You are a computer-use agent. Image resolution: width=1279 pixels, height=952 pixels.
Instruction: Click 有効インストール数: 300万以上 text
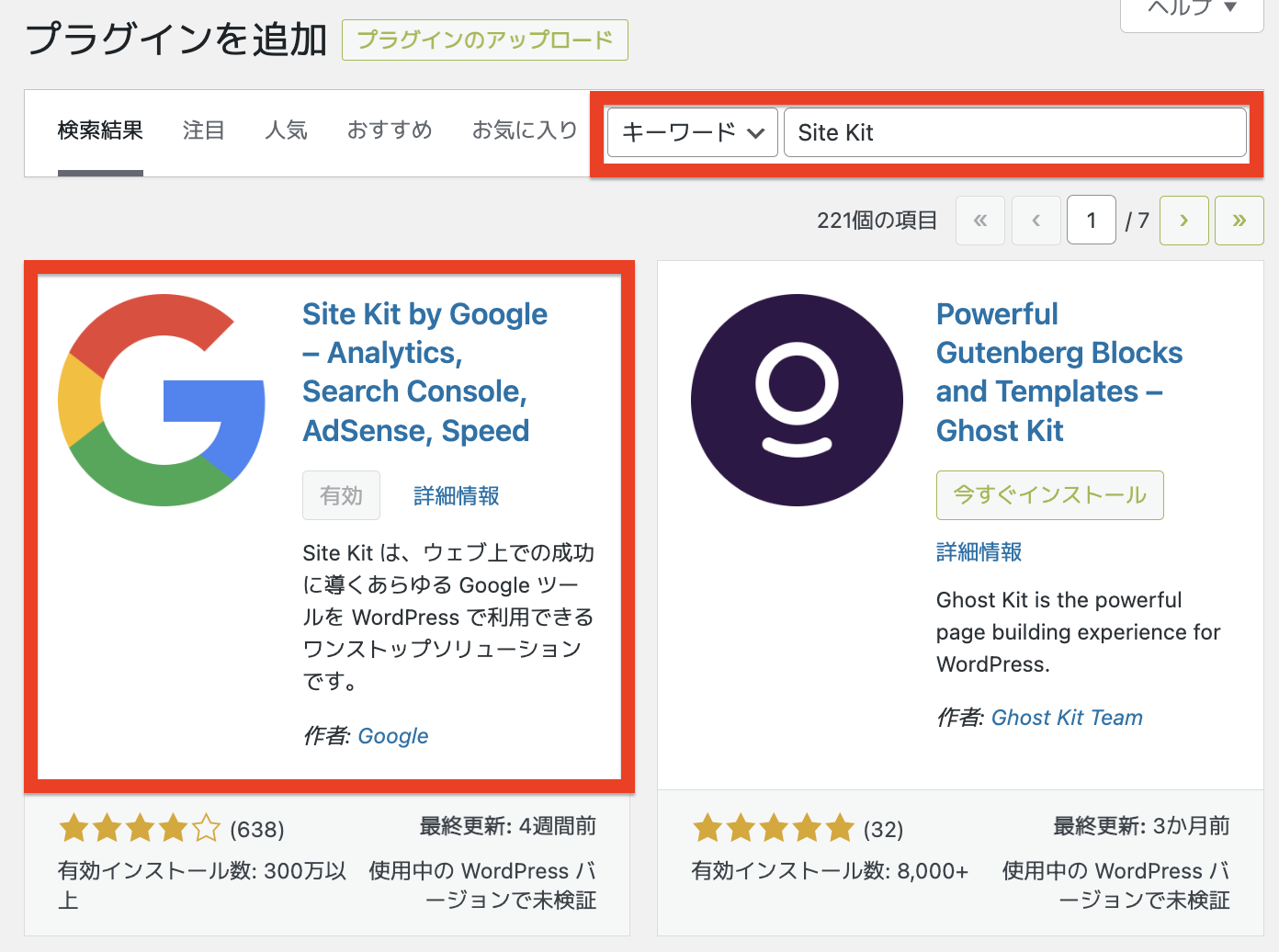(202, 886)
